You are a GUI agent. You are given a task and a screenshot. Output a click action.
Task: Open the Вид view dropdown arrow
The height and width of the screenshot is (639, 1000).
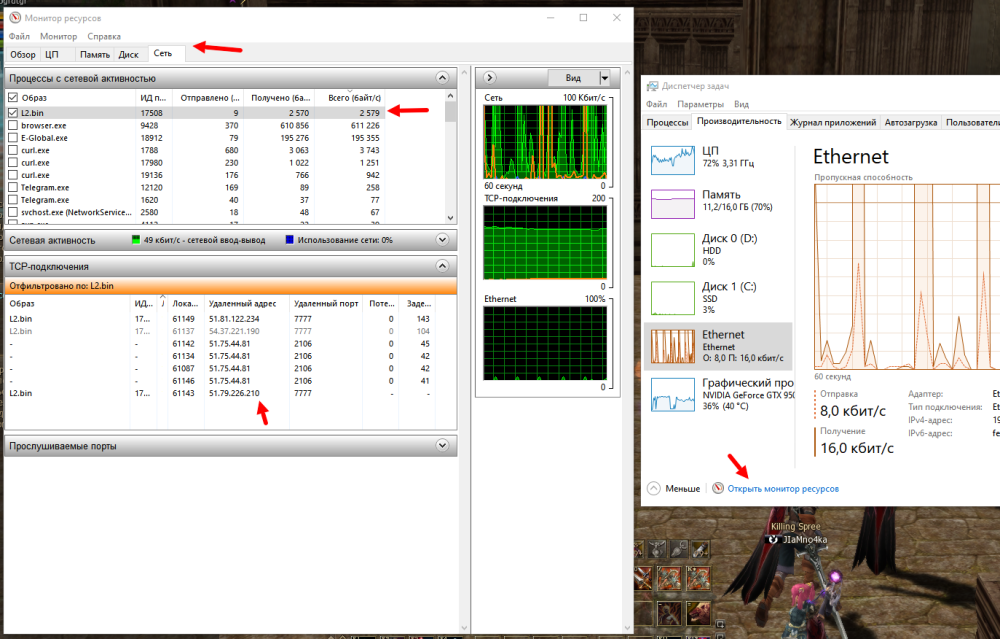pos(604,78)
